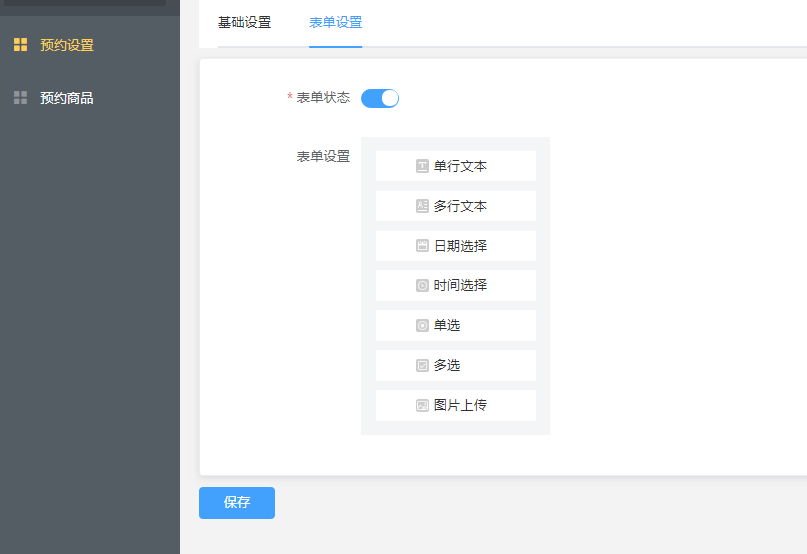
Task: Click the 多选 checkbox icon
Action: [422, 366]
